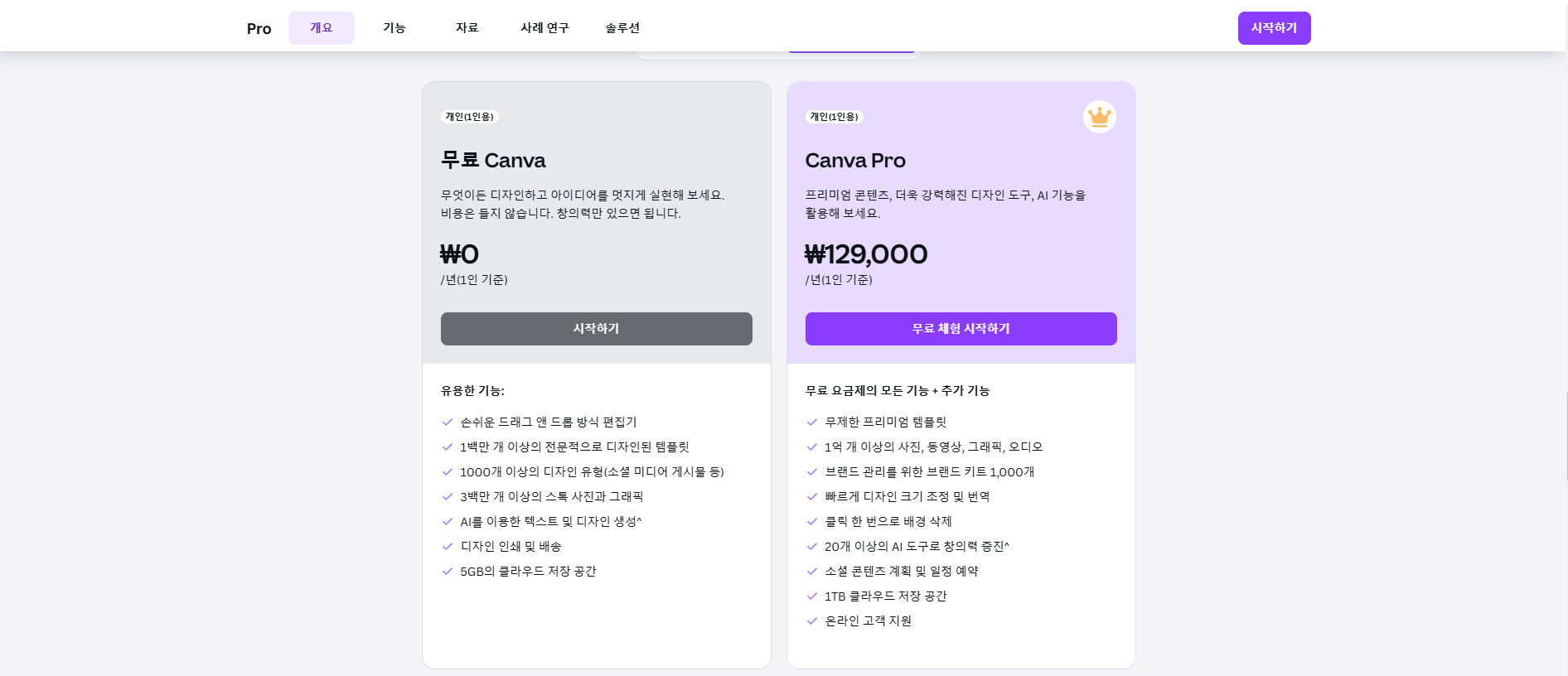The height and width of the screenshot is (676, 1568).
Task: Click the 개인(1인용) badge on the free plan
Action: click(468, 117)
